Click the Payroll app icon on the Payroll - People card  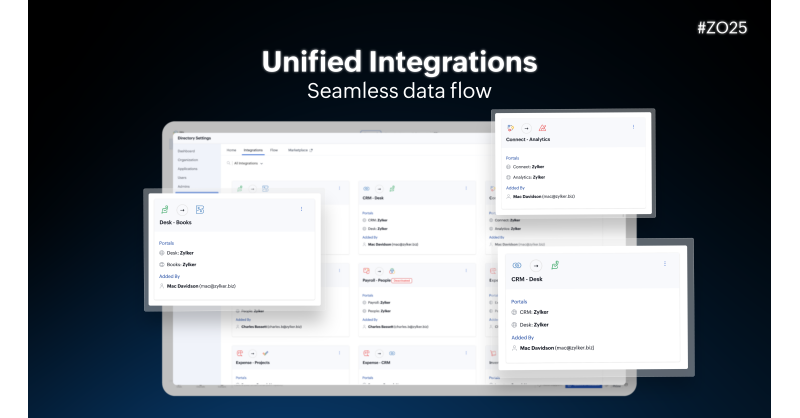coord(366,271)
